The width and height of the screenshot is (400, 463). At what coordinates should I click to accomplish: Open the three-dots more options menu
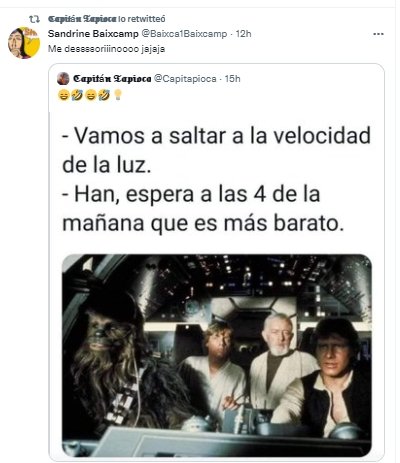coord(378,34)
